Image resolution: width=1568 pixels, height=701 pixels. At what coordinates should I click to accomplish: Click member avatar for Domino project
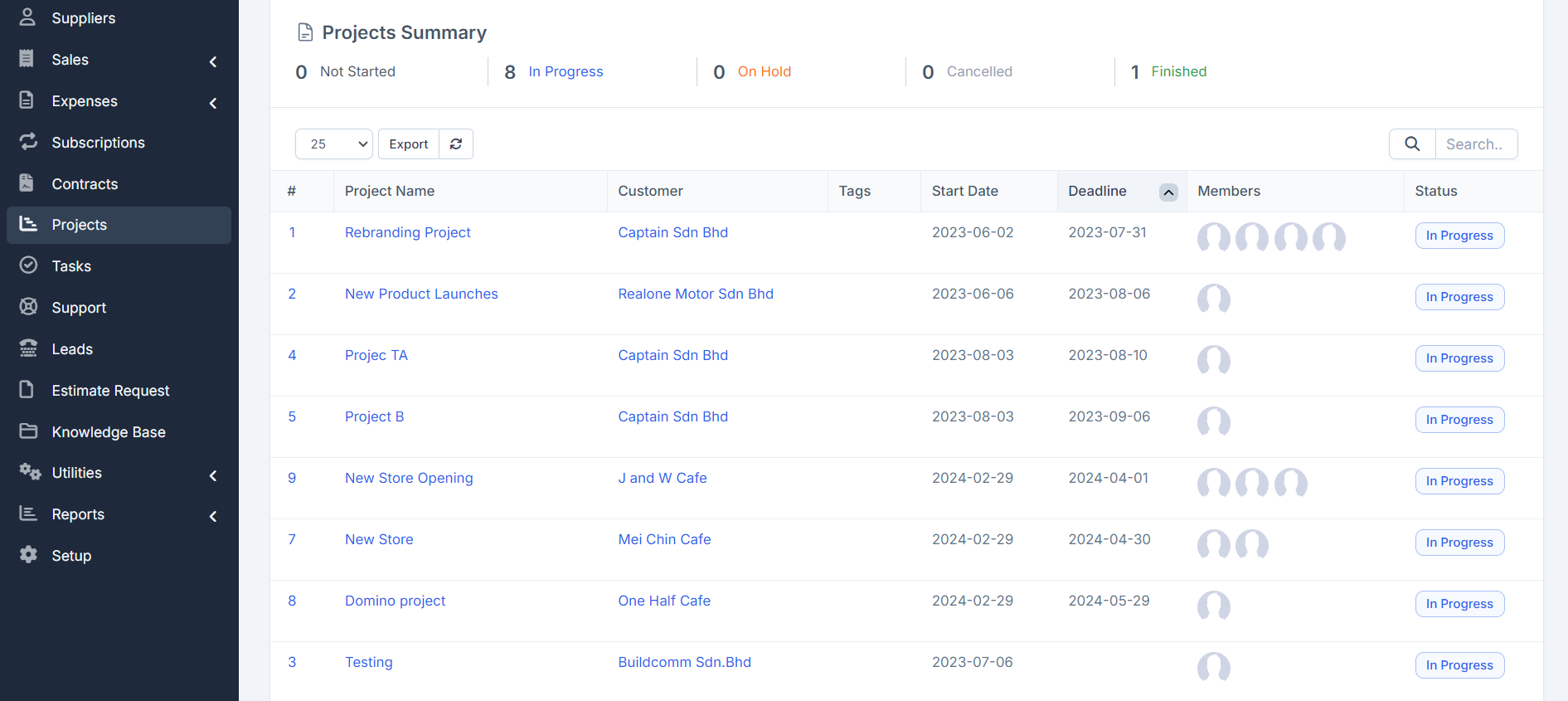pos(1213,606)
